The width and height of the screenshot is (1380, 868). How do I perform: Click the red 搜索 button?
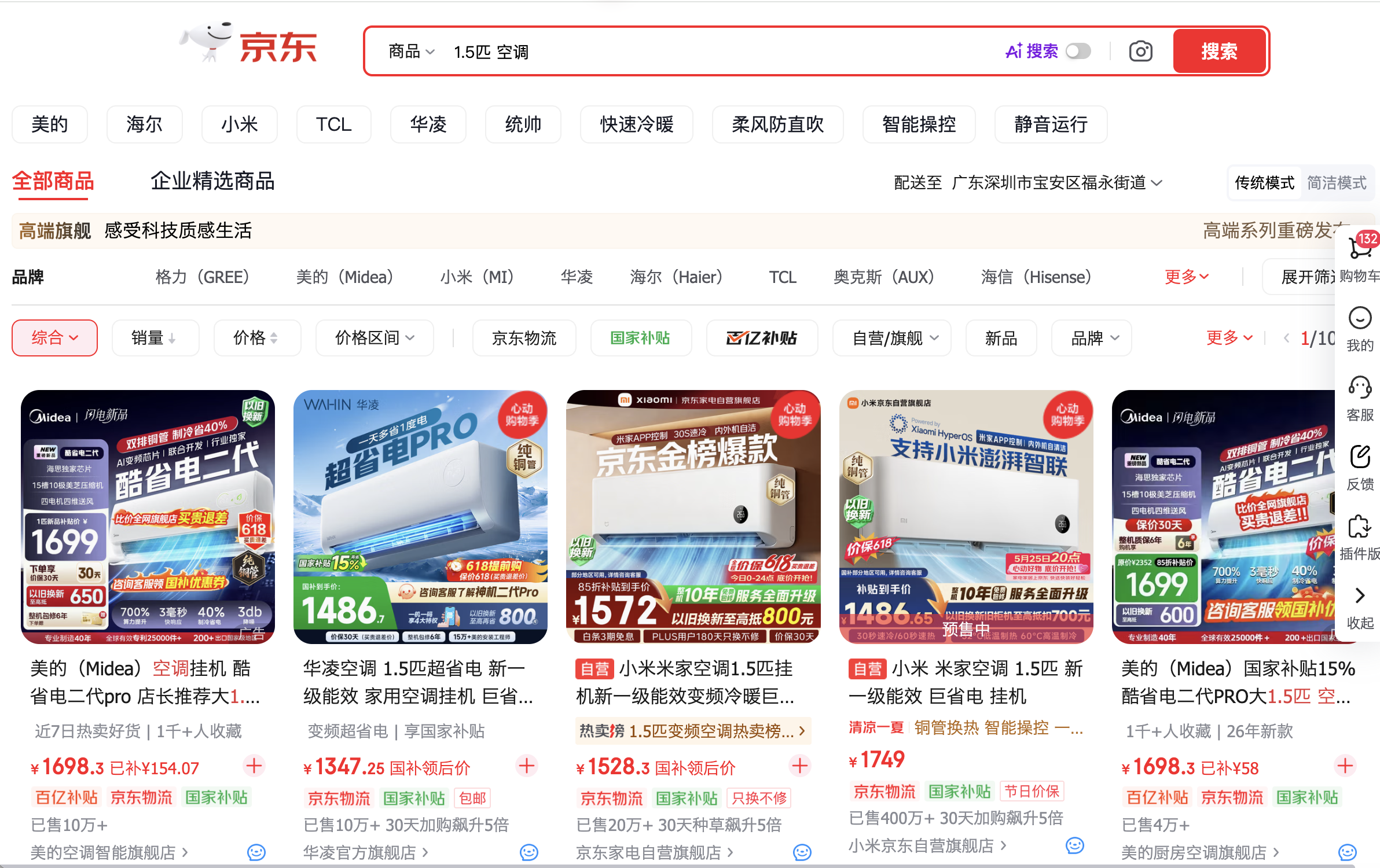(x=1219, y=52)
